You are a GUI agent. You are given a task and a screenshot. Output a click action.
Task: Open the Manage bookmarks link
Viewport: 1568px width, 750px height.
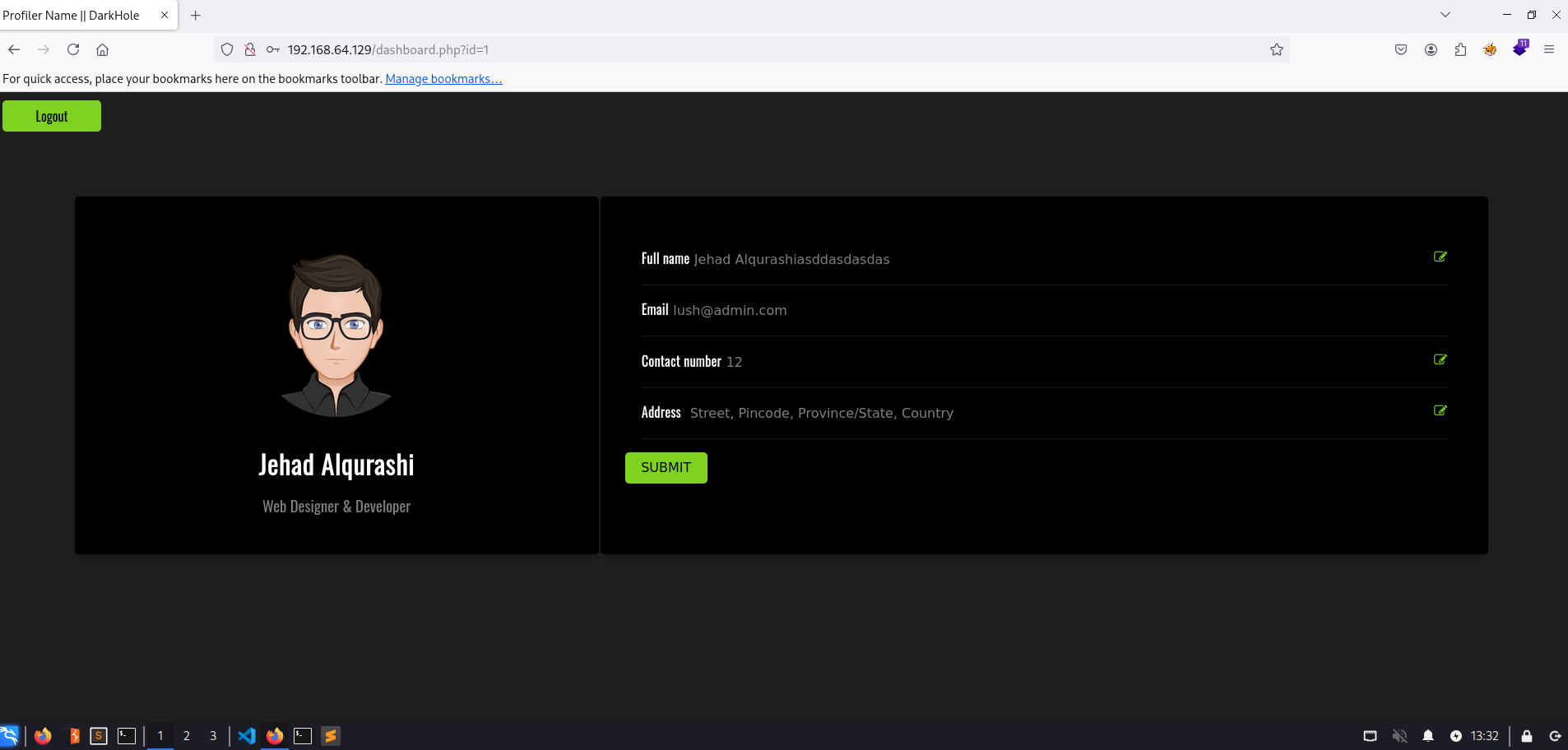coord(443,79)
